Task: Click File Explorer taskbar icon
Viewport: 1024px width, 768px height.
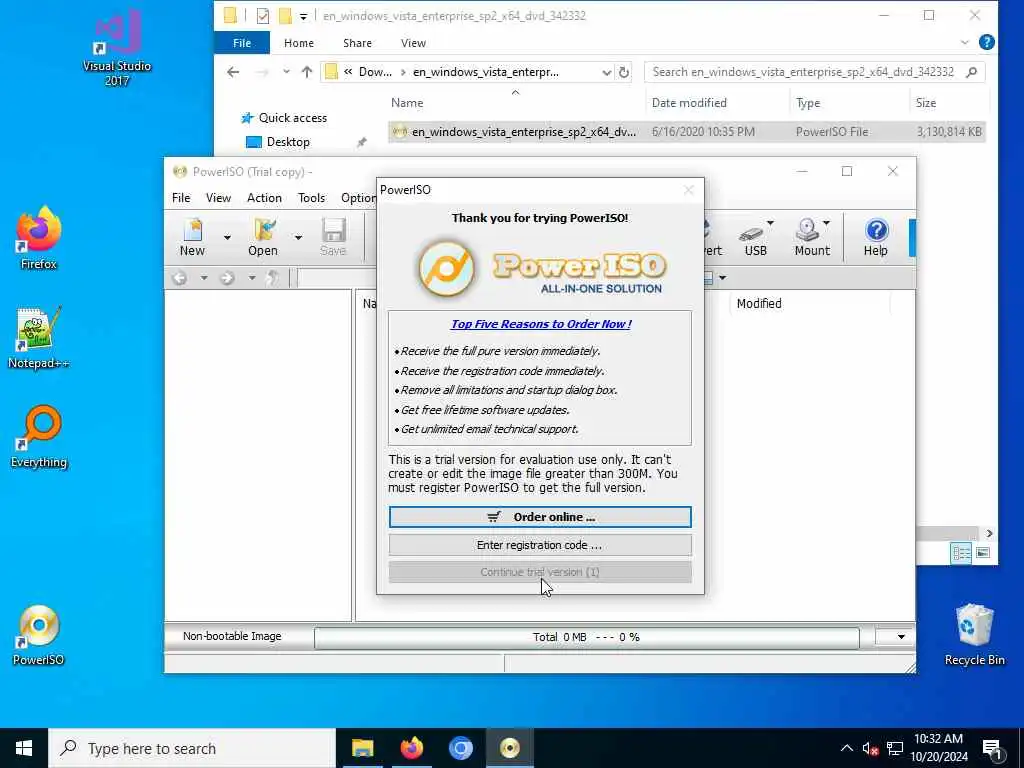Action: 362,748
